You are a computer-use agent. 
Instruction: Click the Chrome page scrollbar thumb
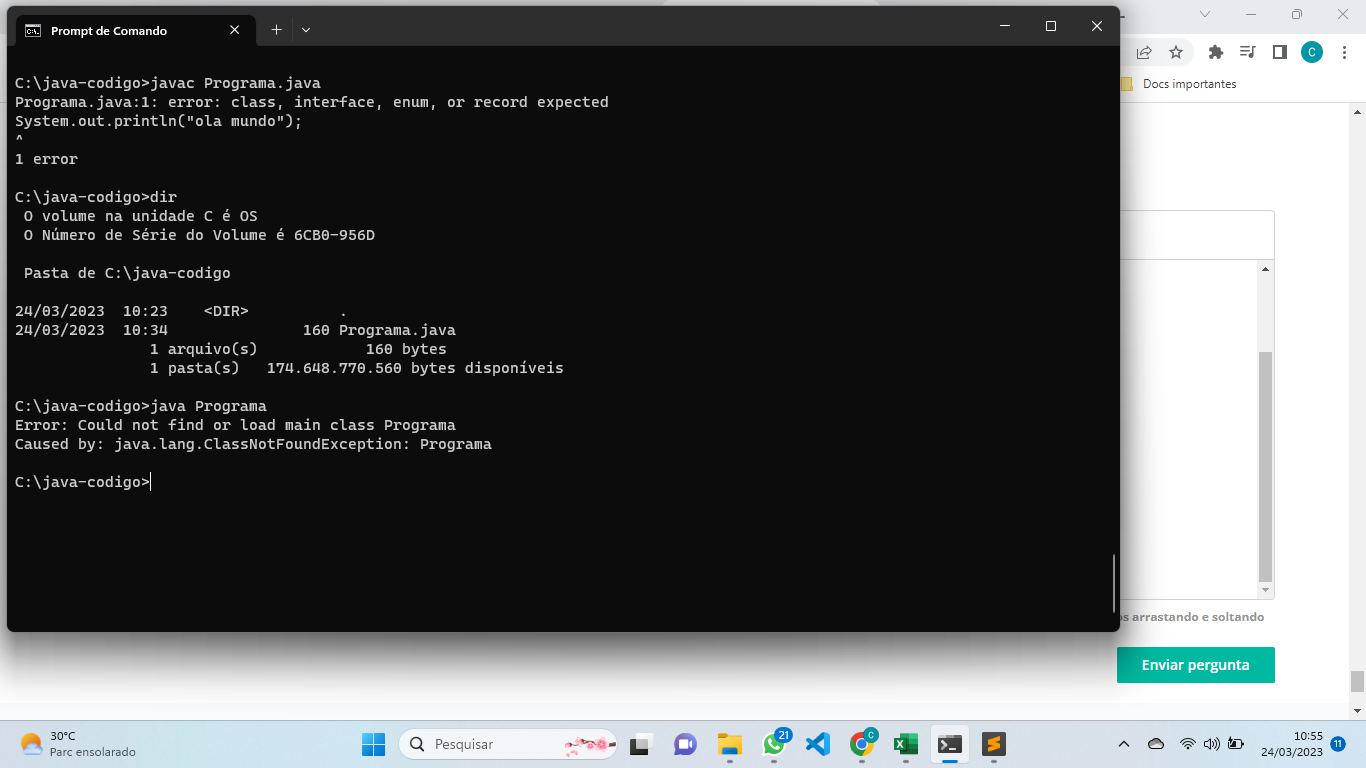point(1357,681)
